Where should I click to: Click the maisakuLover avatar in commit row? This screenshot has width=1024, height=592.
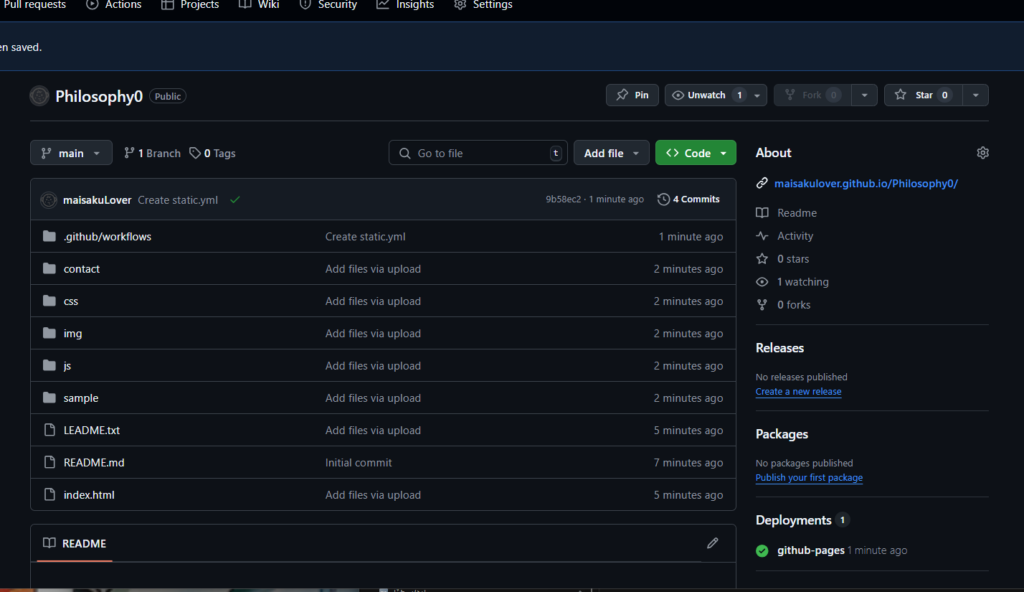48,200
